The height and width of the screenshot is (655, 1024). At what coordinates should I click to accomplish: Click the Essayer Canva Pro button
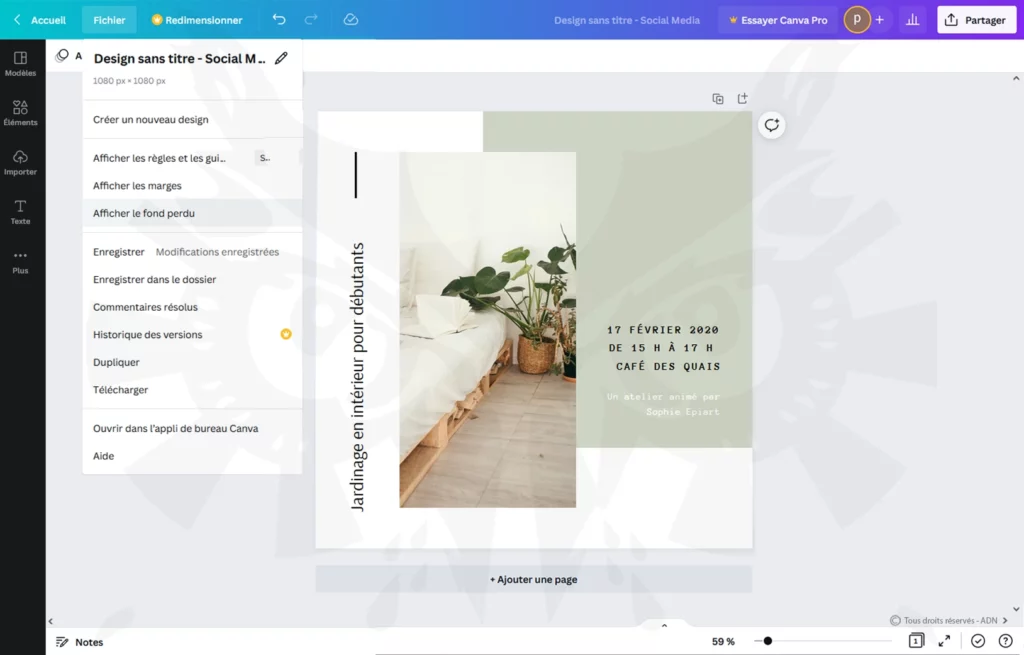click(x=778, y=20)
